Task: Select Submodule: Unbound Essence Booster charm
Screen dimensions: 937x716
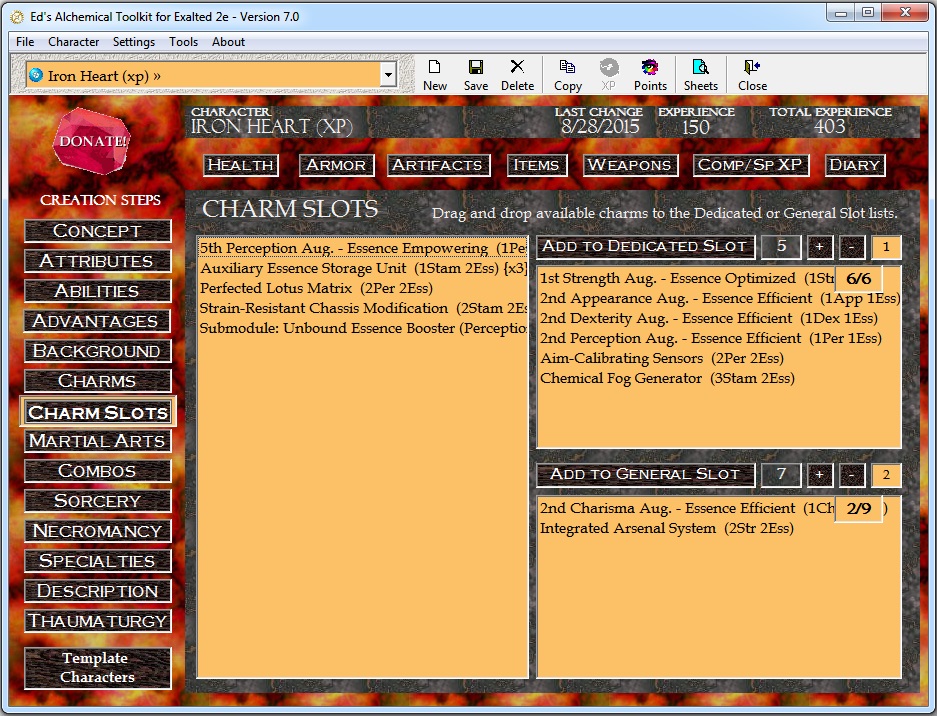Action: coord(363,328)
